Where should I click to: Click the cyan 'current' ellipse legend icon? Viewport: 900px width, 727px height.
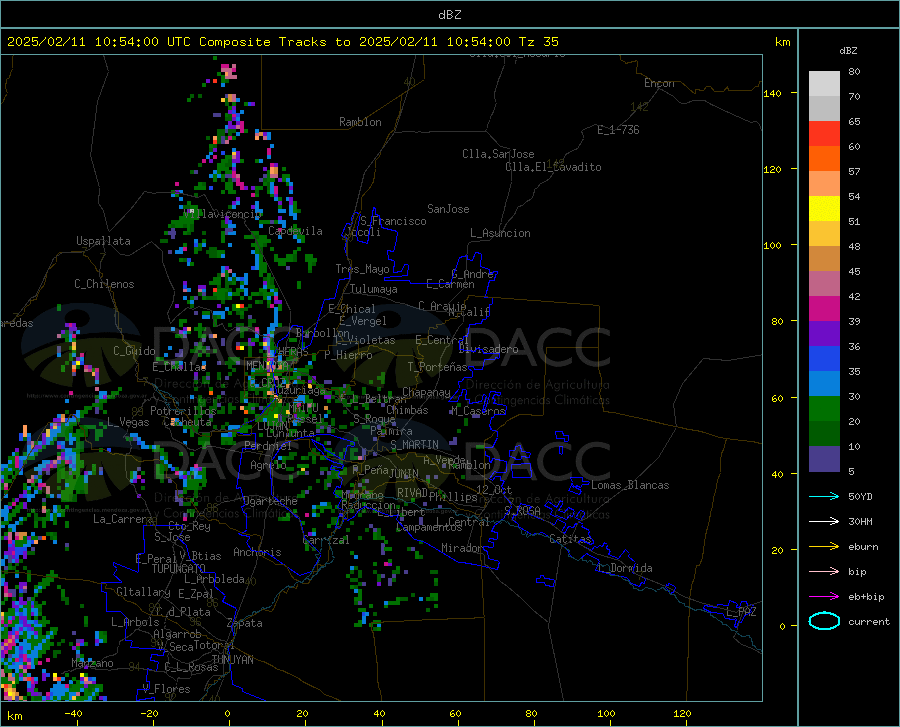click(824, 621)
